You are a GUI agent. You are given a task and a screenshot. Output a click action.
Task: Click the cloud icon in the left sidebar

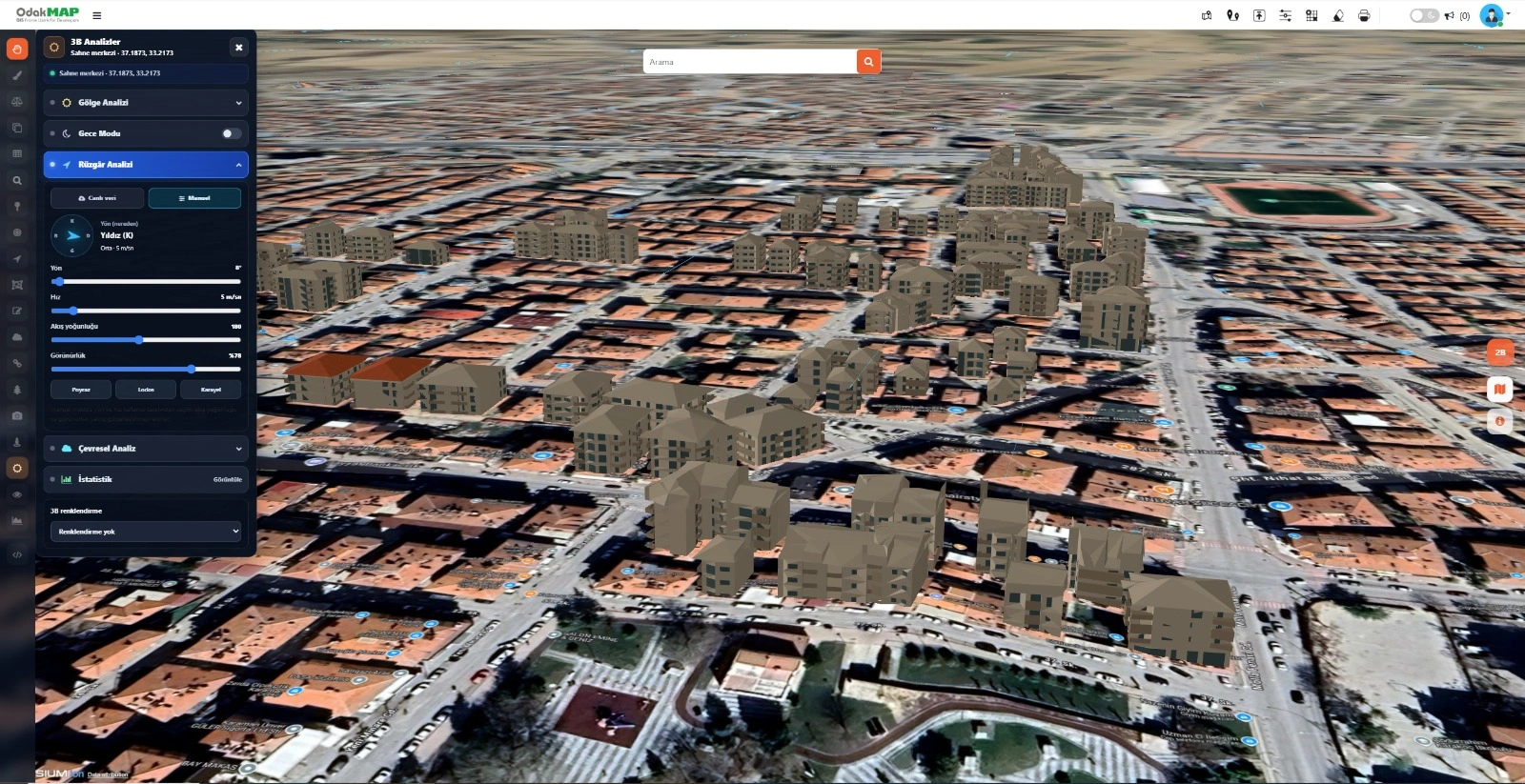pos(17,337)
